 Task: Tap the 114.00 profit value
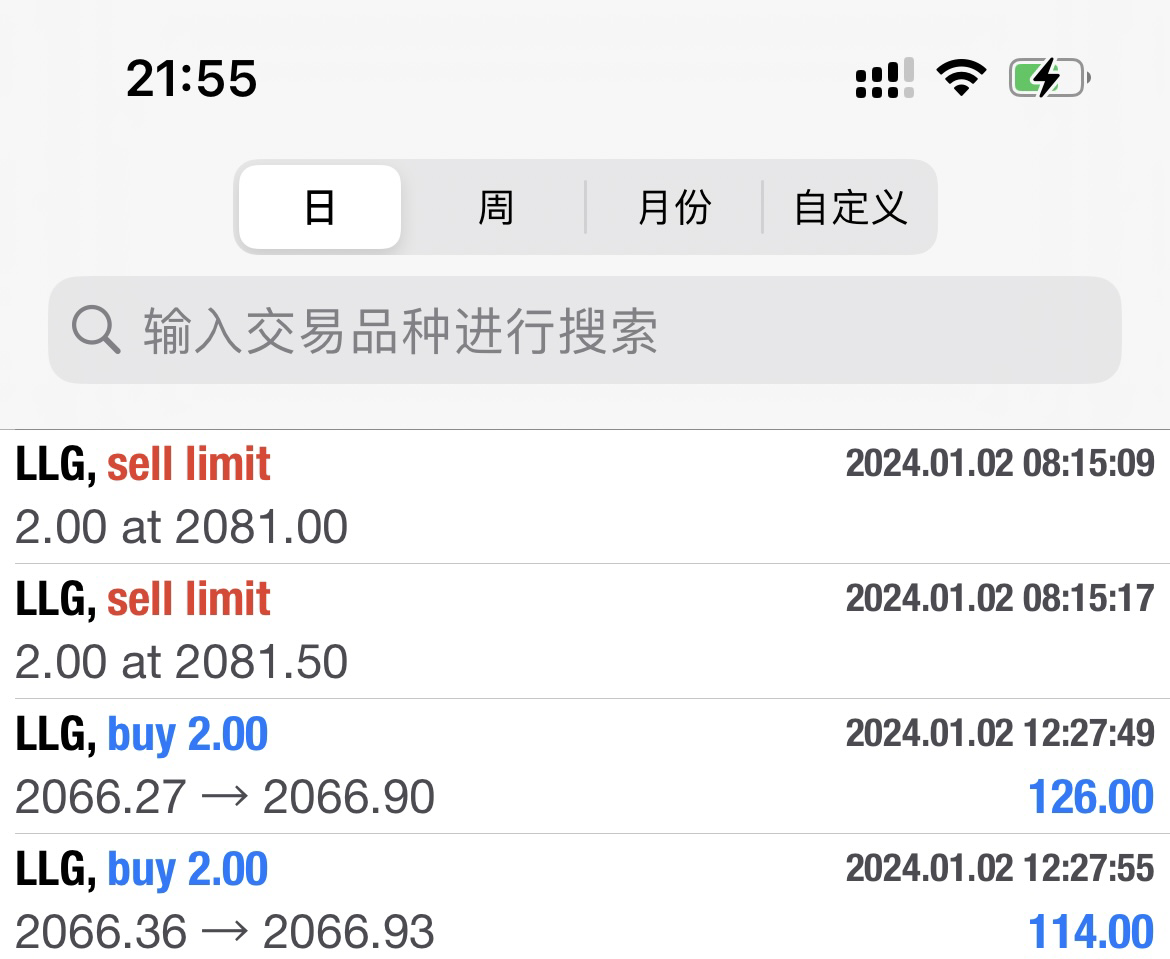1091,931
